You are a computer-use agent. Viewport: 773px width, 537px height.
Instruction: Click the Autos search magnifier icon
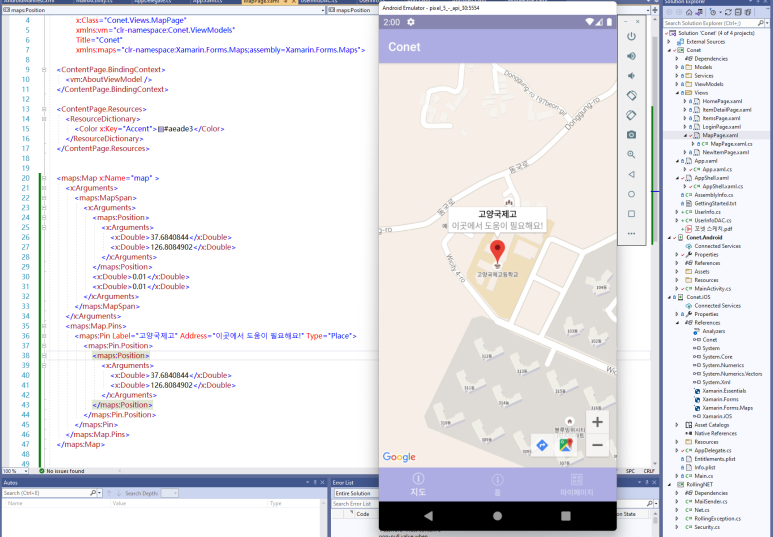point(93,493)
